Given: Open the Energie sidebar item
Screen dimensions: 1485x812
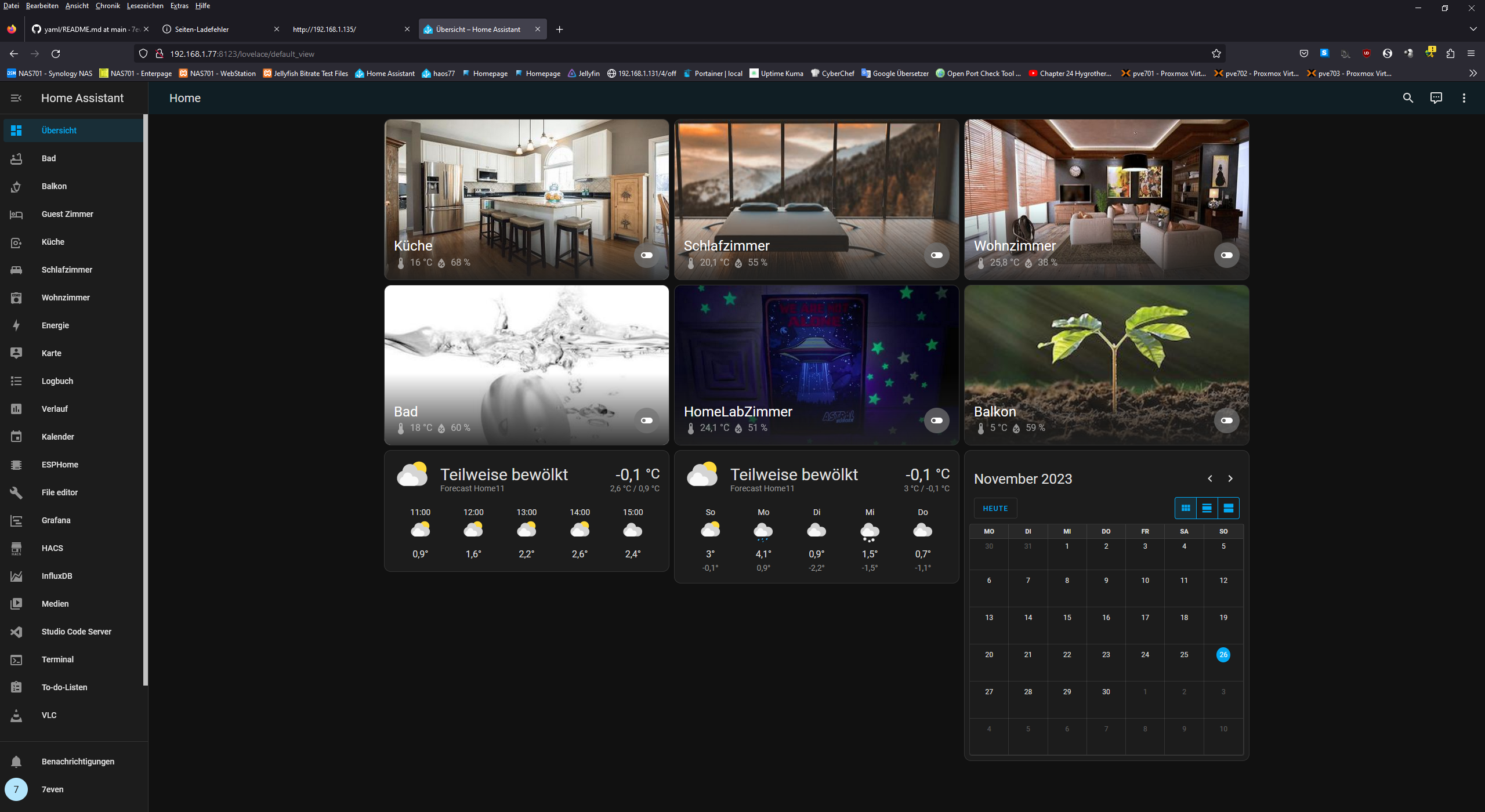Looking at the screenshot, I should [55, 325].
